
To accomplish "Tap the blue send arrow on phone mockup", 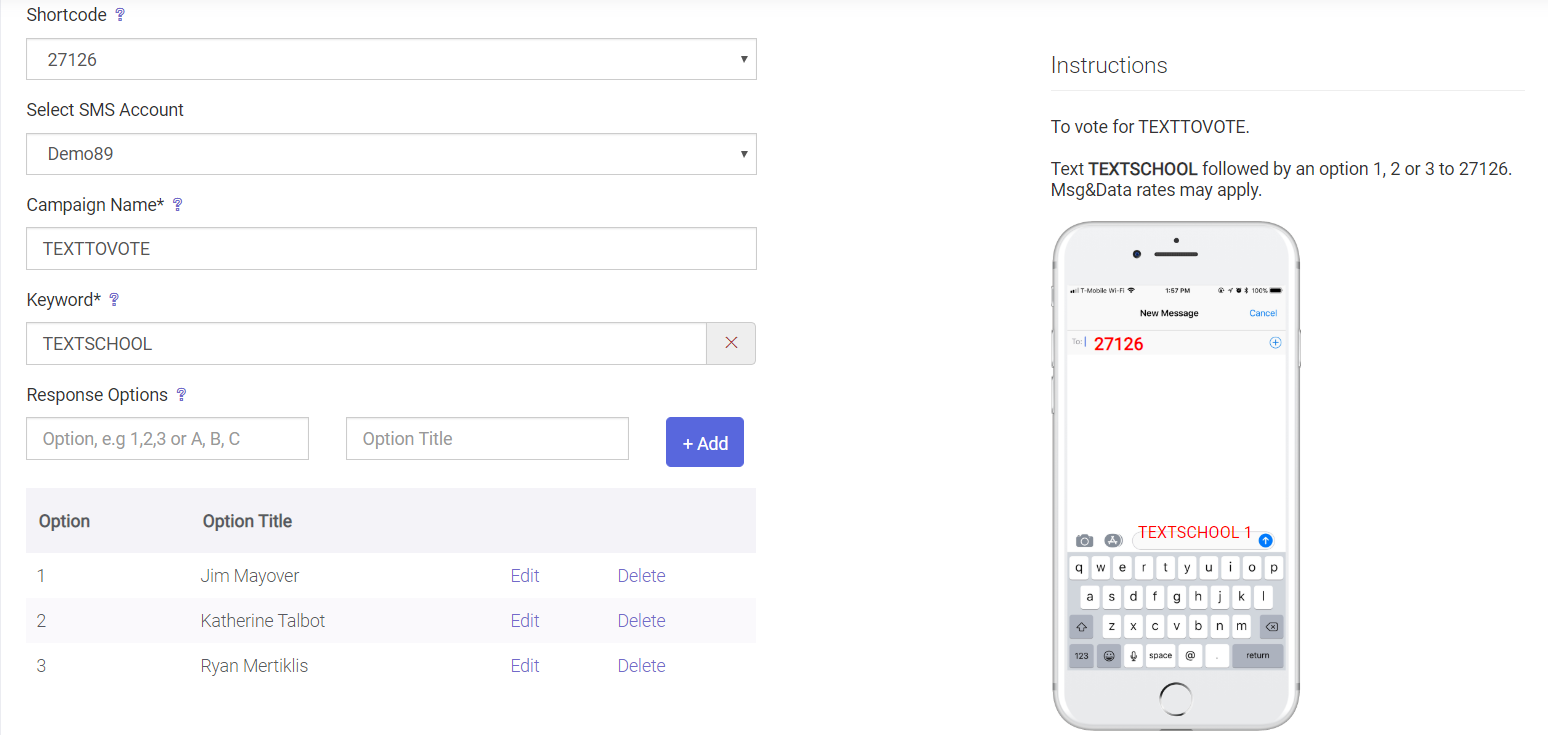I will click(x=1265, y=540).
